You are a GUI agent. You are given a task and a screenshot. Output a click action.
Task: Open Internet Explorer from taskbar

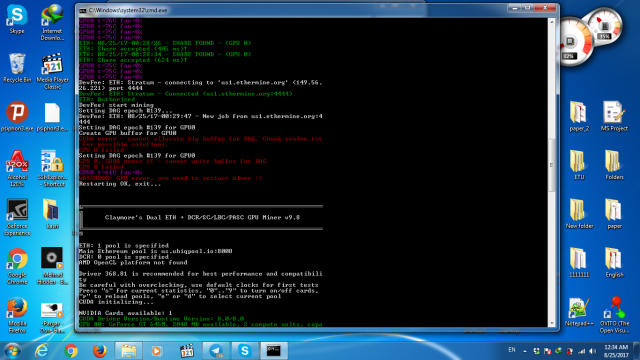(41, 351)
